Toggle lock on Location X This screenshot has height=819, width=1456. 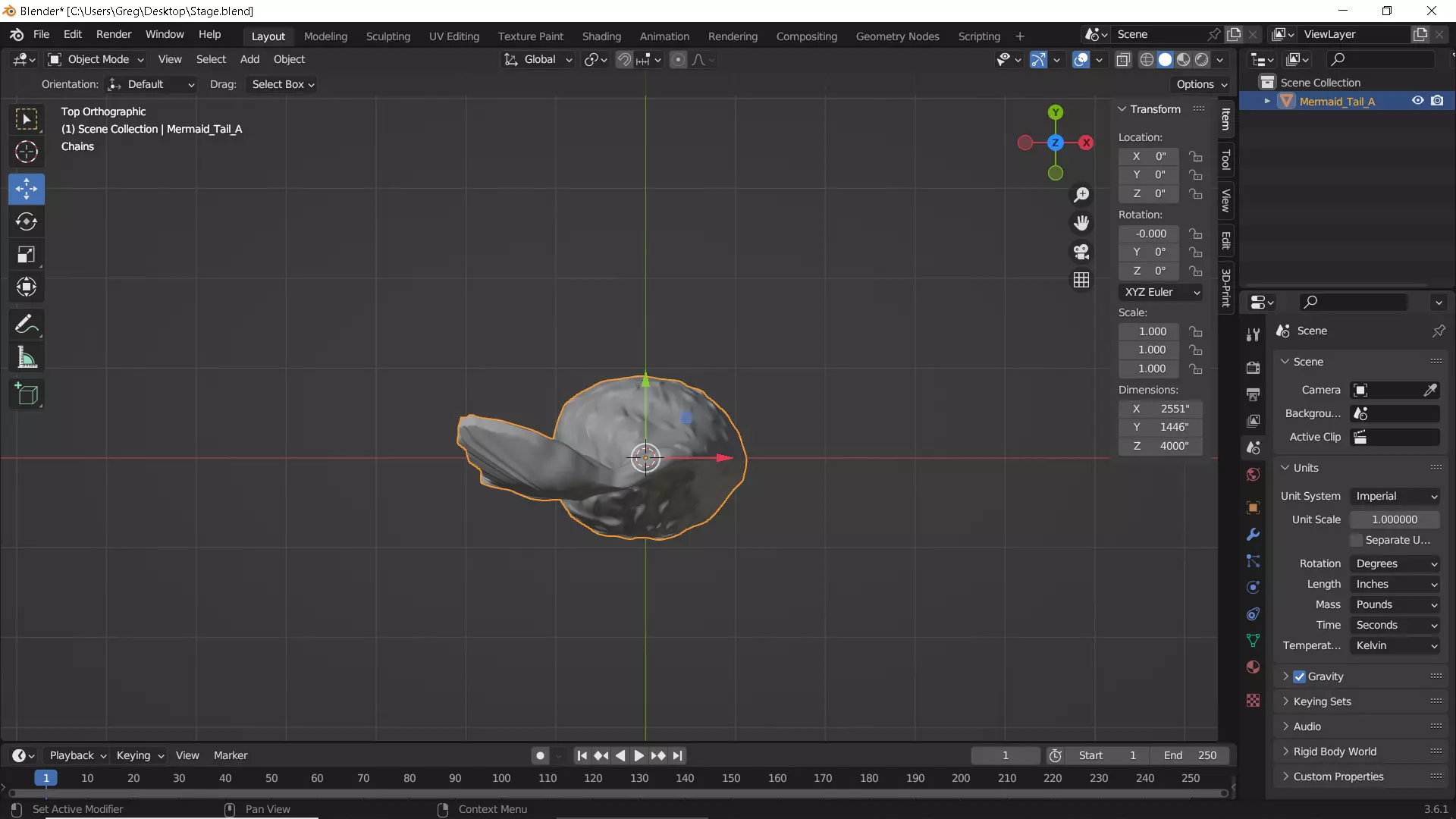coord(1196,156)
